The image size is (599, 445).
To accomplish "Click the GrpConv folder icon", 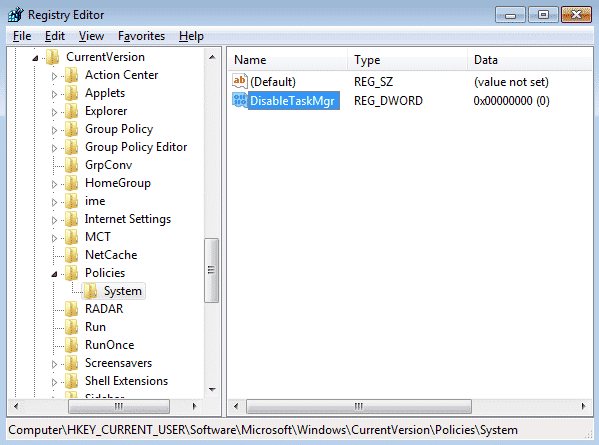I will pos(71,165).
